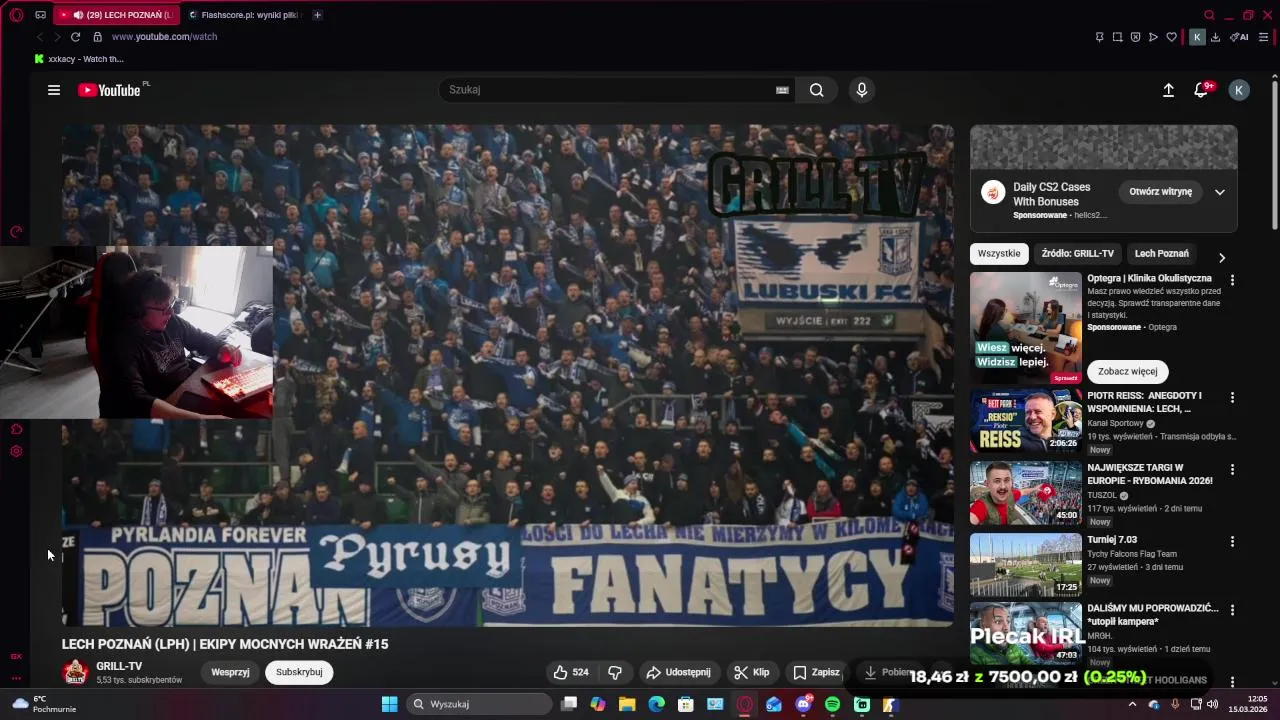Screen dimensions: 1280x720
Task: Show more filter chips with right arrow
Action: [1221, 257]
